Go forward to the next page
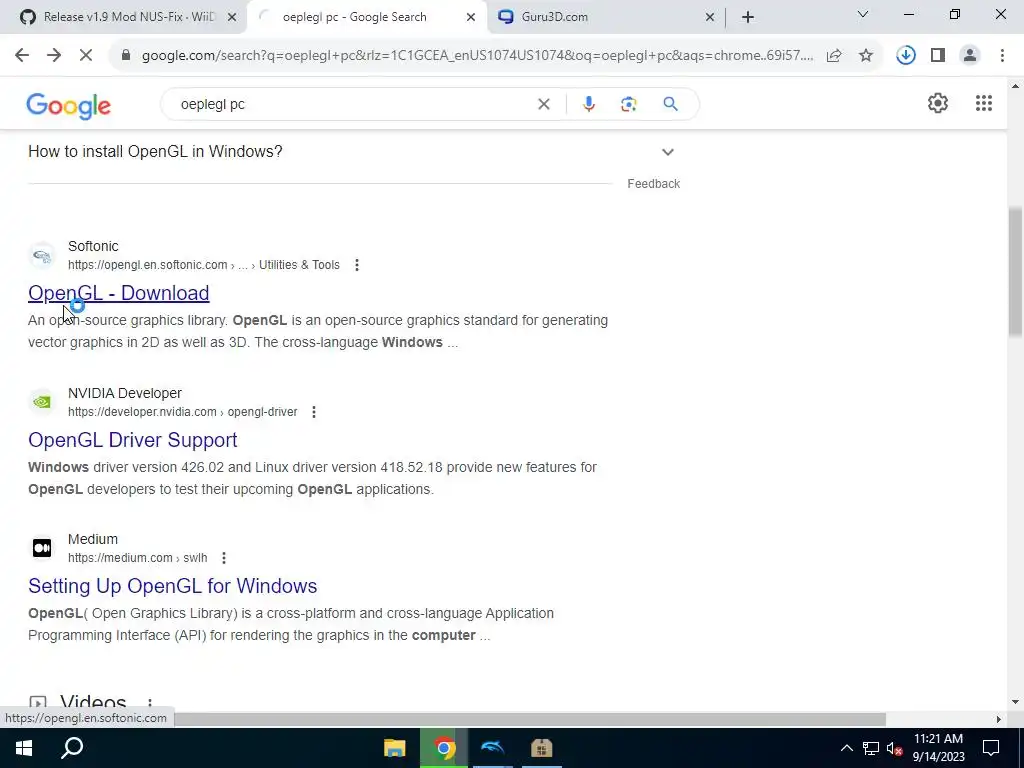Viewport: 1024px width, 768px height. (54, 56)
